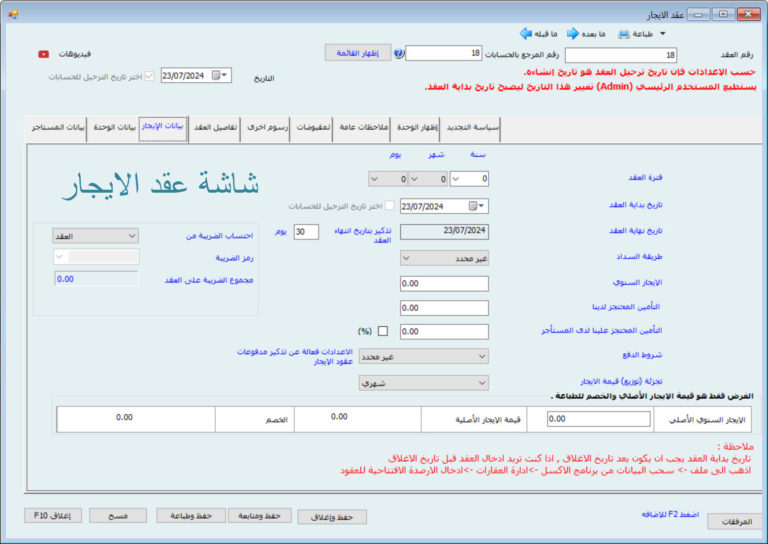Viewport: 768px width, 544px height.
Task: Open the YouTube videos icon
Action: click(x=44, y=54)
